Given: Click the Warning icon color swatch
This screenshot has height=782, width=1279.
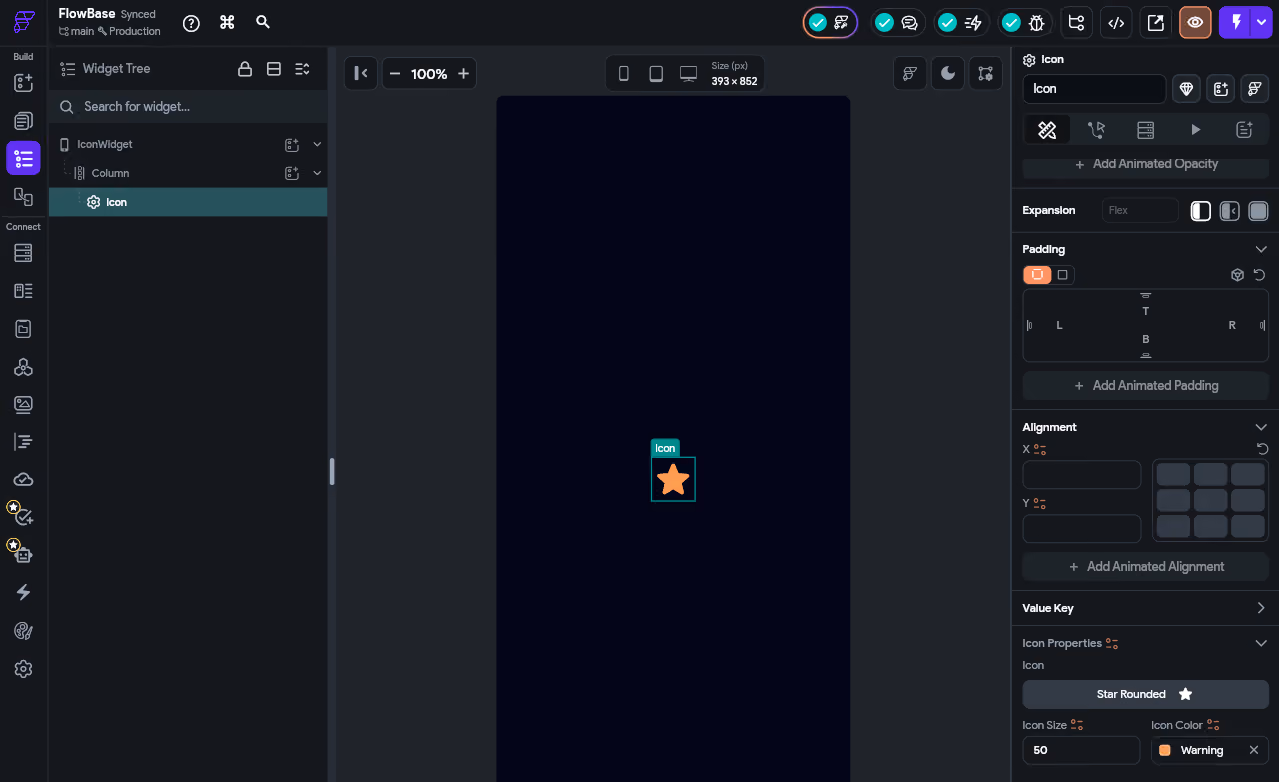Looking at the screenshot, I should (1165, 750).
